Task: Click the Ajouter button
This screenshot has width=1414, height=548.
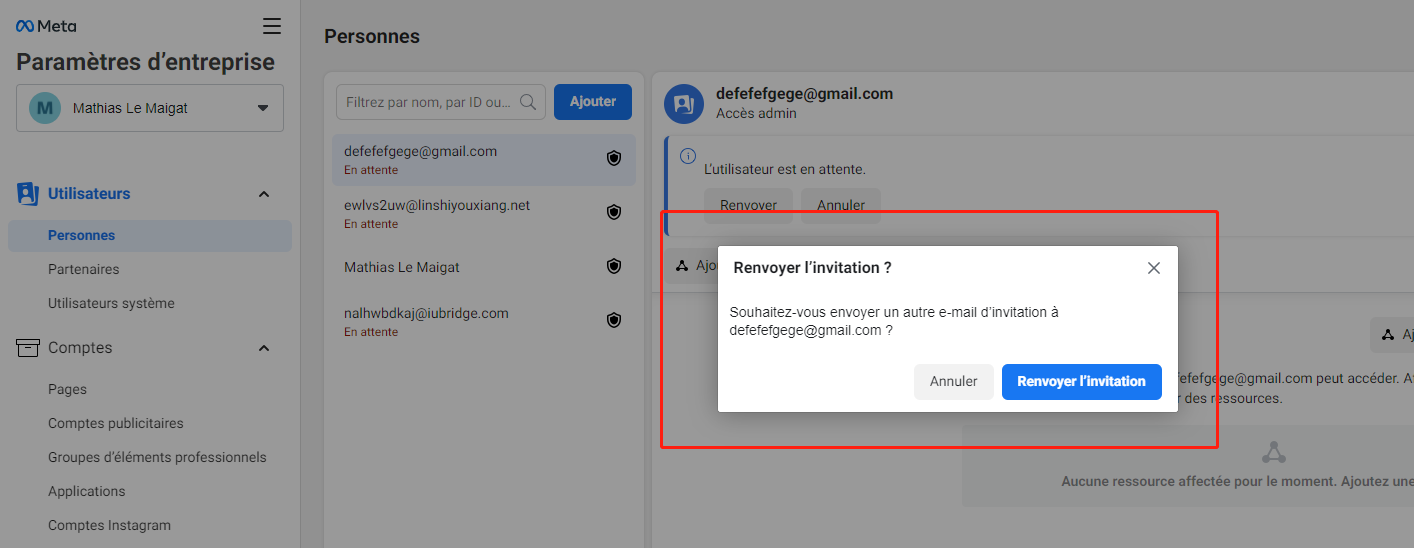Action: pyautogui.click(x=593, y=101)
